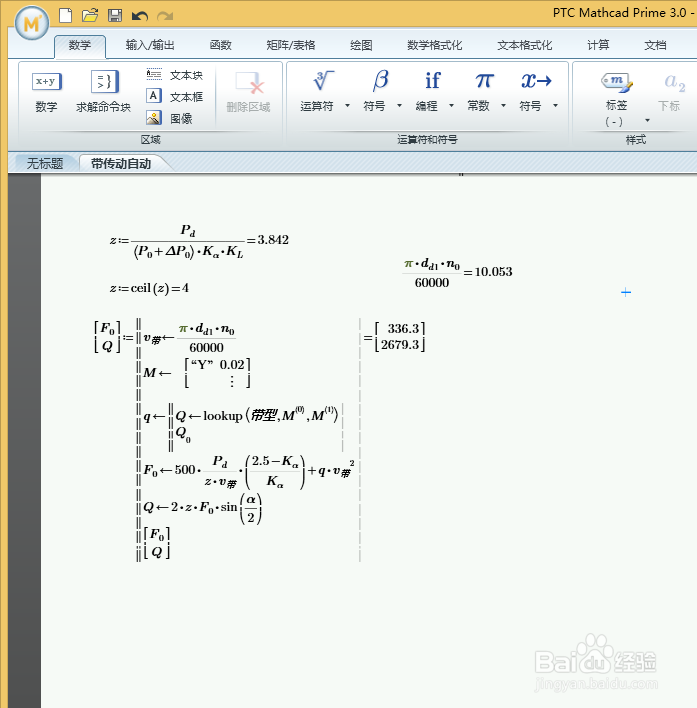Open the operators (运算符) root icon
Screen dimensions: 697x708
(x=323, y=81)
